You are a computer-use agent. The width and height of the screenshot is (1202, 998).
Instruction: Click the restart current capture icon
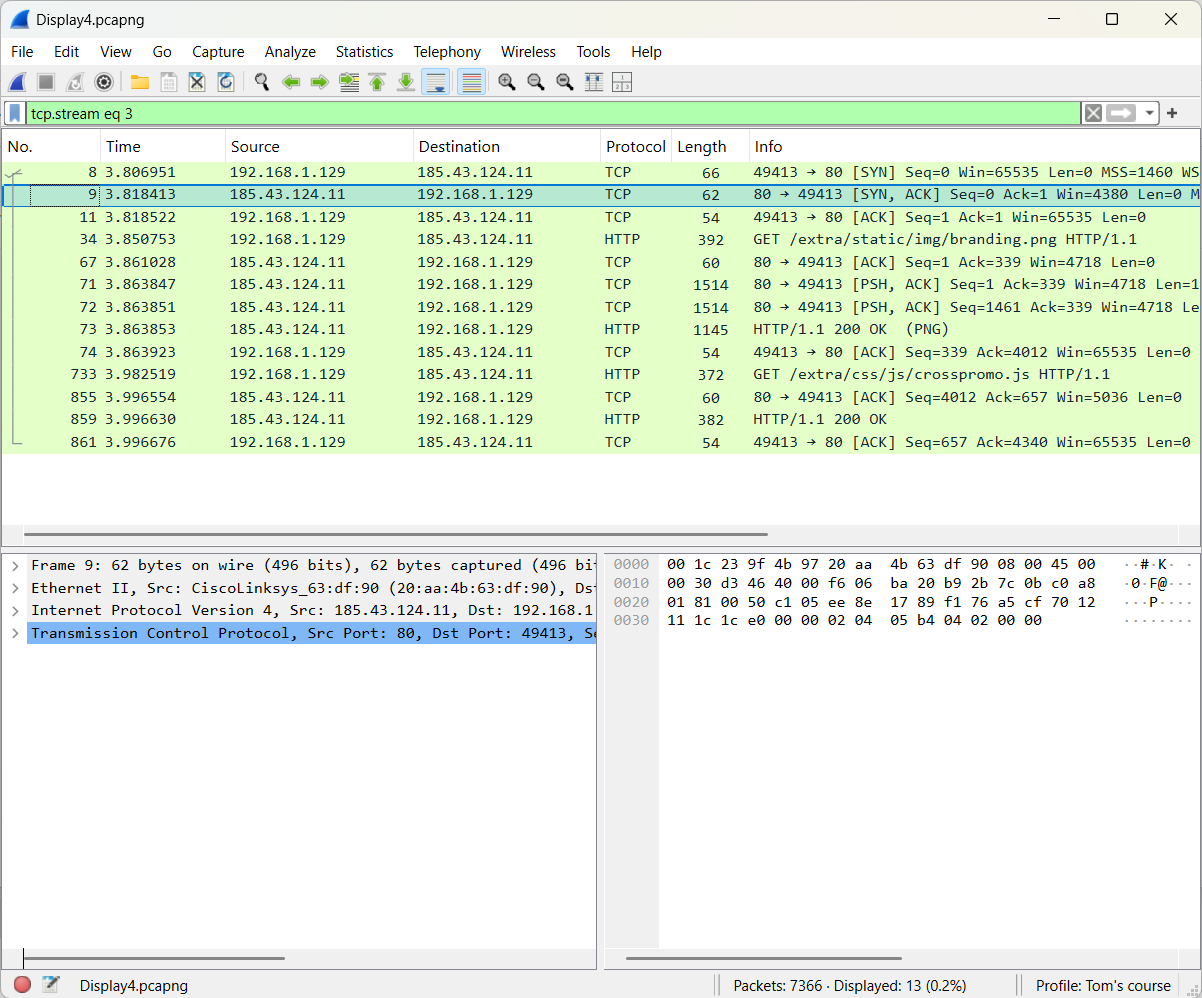point(74,82)
